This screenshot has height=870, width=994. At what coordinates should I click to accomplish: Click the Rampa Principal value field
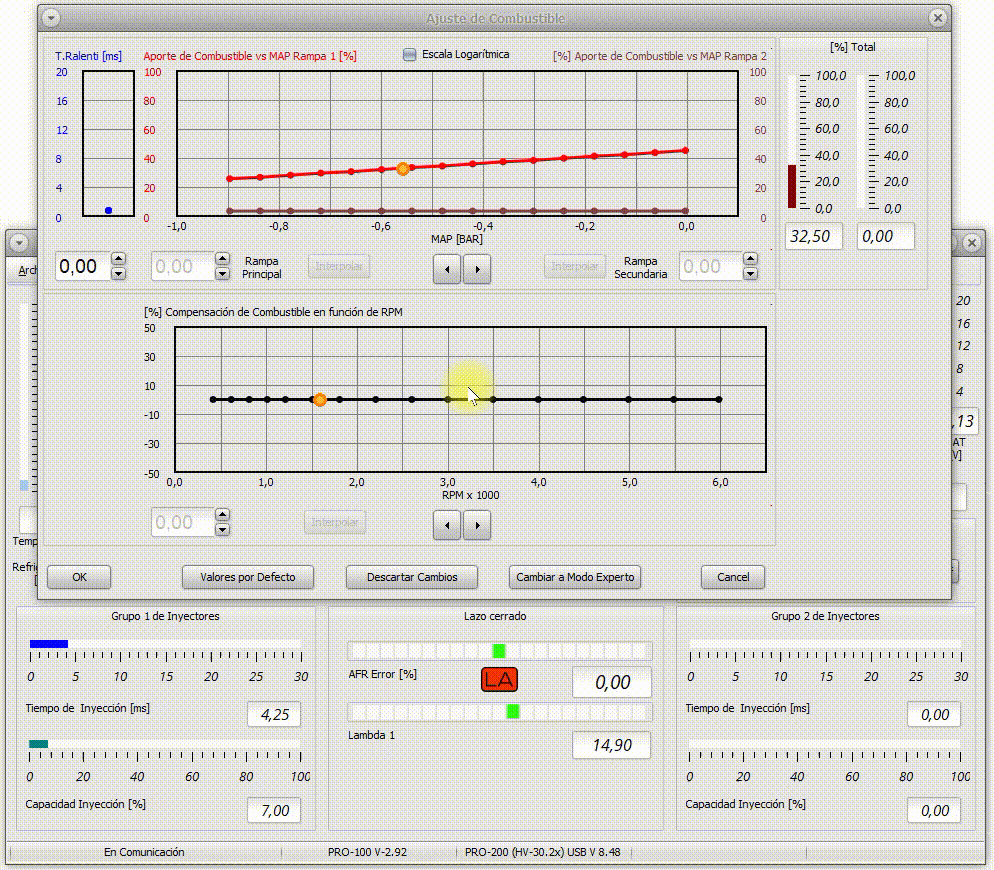pyautogui.click(x=183, y=266)
